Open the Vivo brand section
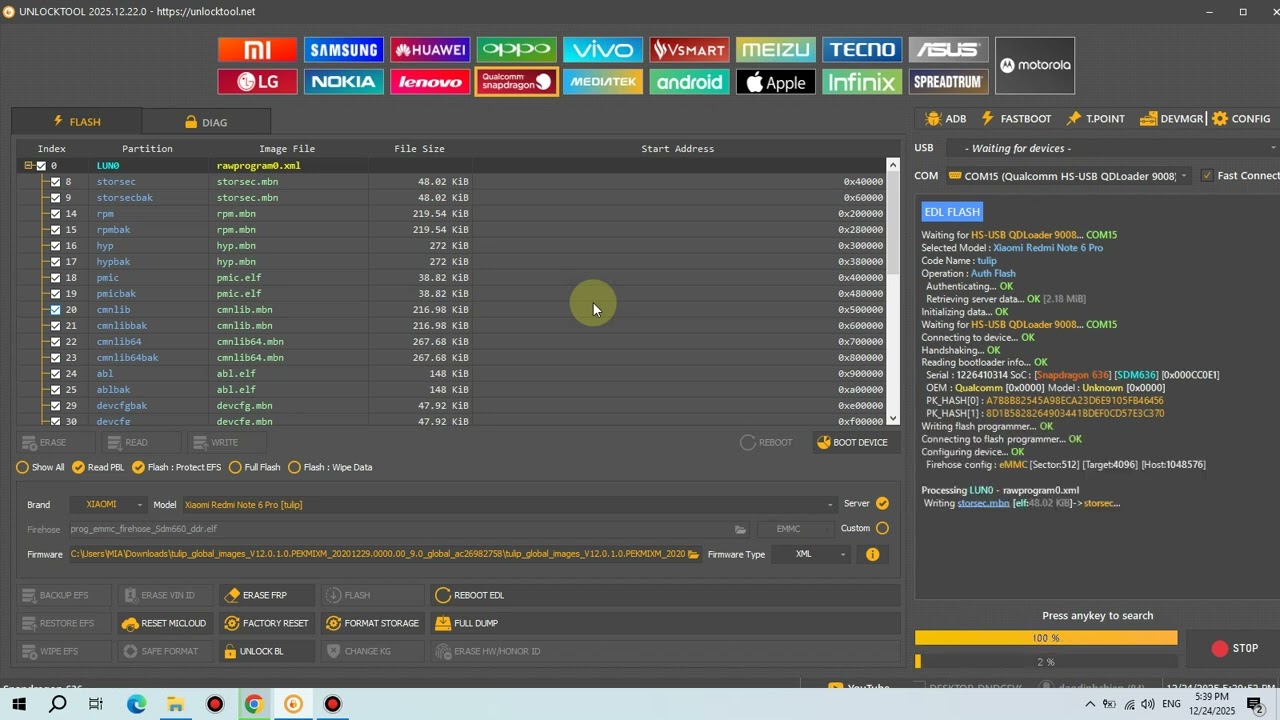 603,50
